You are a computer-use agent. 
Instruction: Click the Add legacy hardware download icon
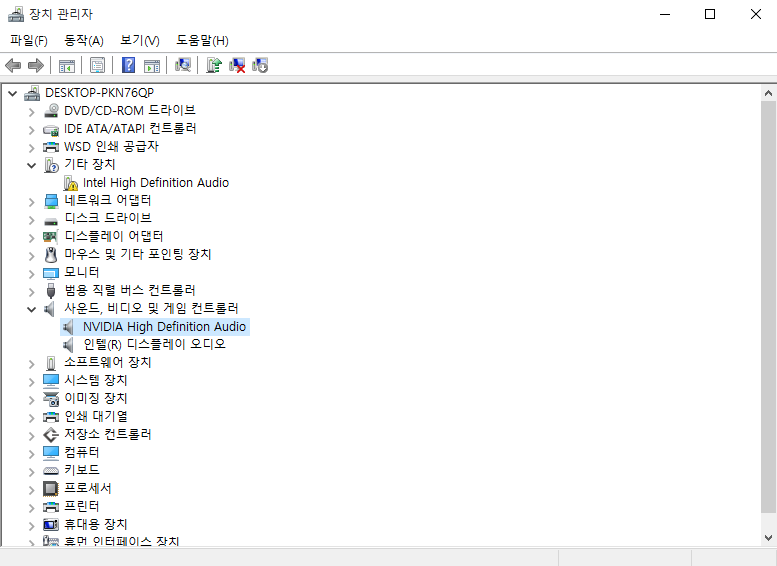pyautogui.click(x=260, y=65)
